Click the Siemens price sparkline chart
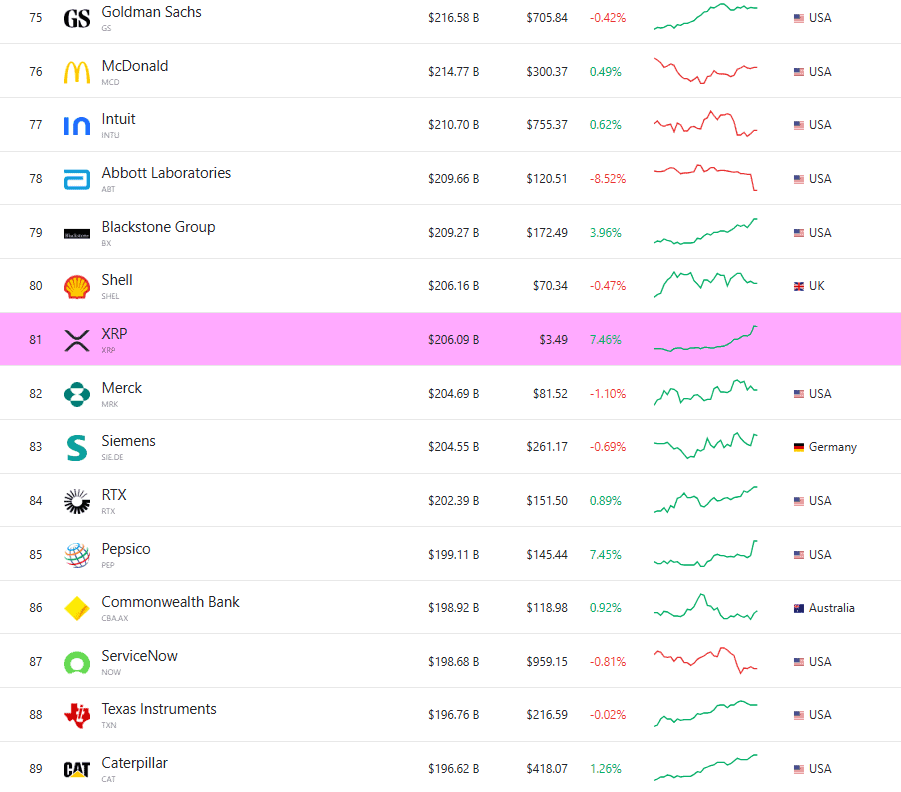This screenshot has width=901, height=792. pos(706,445)
